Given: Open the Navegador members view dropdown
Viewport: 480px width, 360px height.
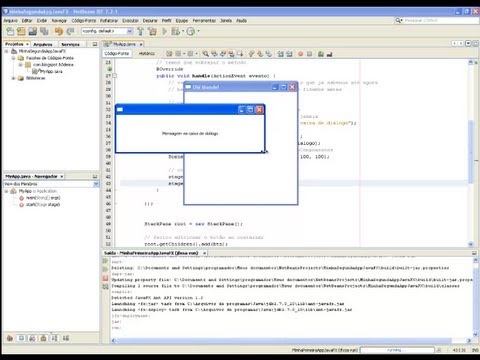Looking at the screenshot, I should point(51,184).
